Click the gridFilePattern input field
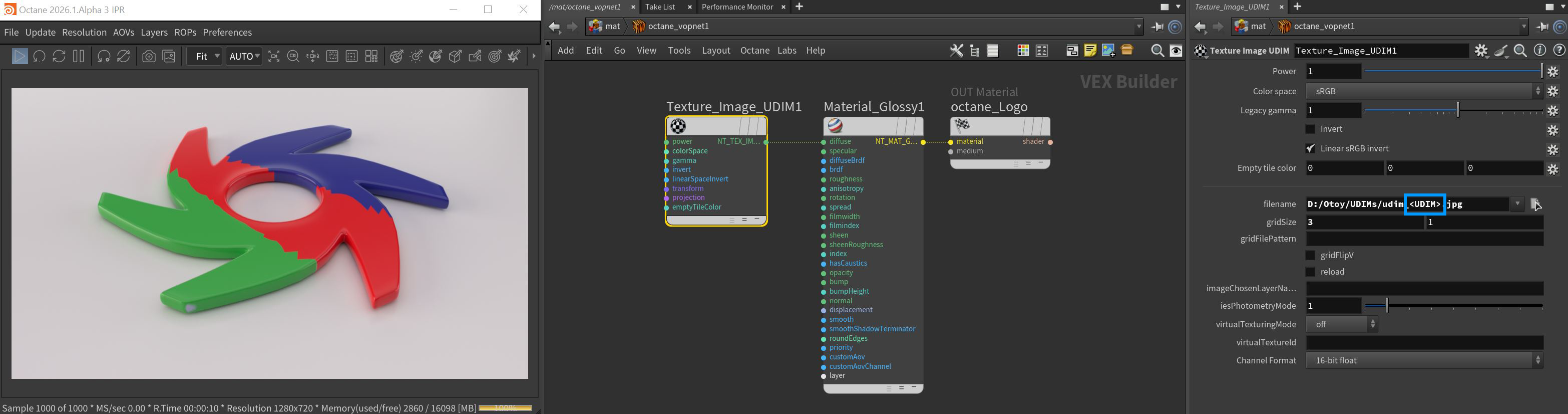Screen dimensions: 1568x414 pyautogui.click(x=1424, y=239)
